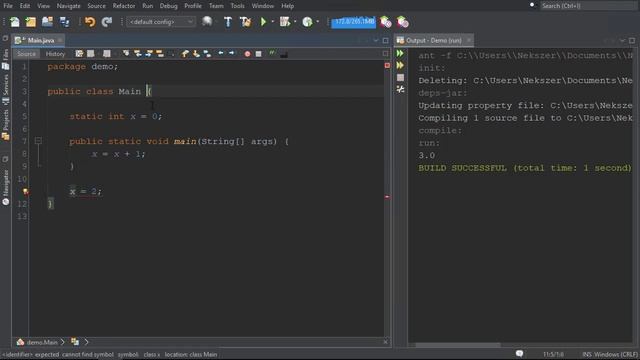Re-run the Output with green arrows
This screenshot has height=360, width=640.
click(400, 53)
